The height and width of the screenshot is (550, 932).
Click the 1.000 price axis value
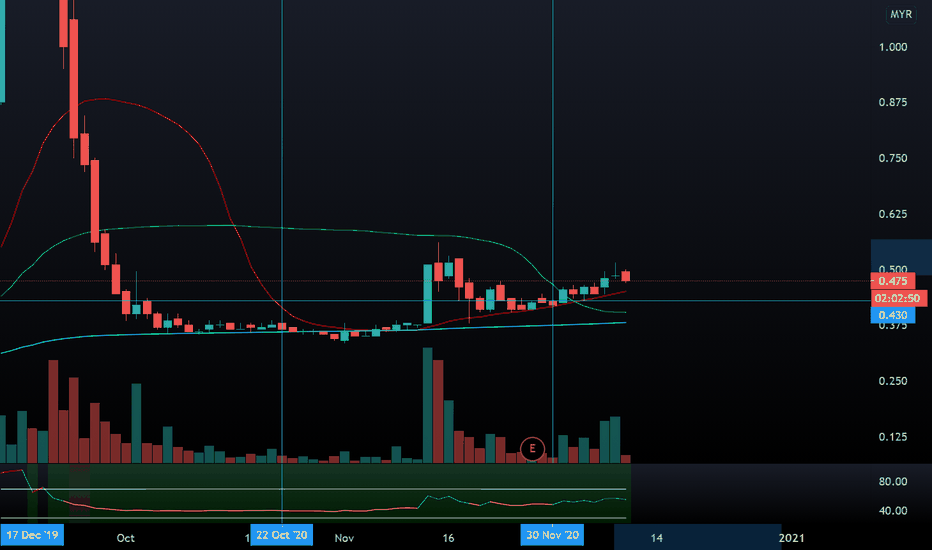pos(893,47)
